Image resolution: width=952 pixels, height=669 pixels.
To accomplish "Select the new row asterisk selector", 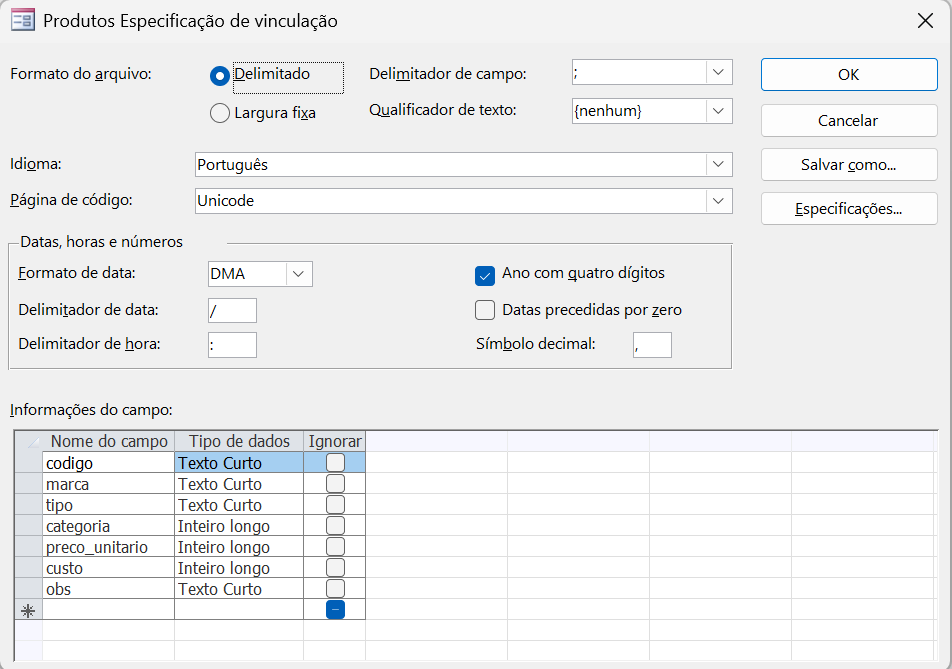I will point(28,610).
